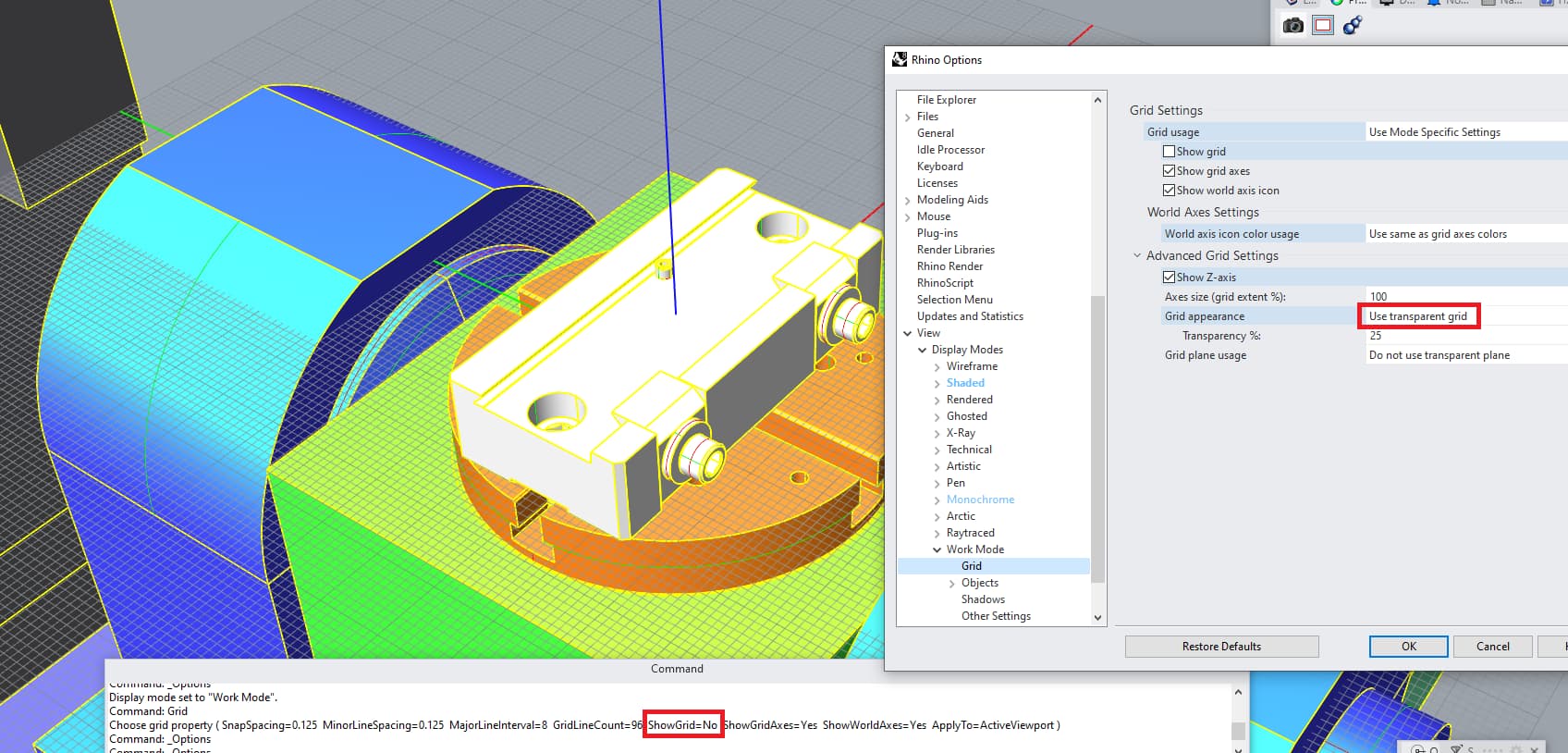Open the Grid usage dropdown

(1466, 132)
